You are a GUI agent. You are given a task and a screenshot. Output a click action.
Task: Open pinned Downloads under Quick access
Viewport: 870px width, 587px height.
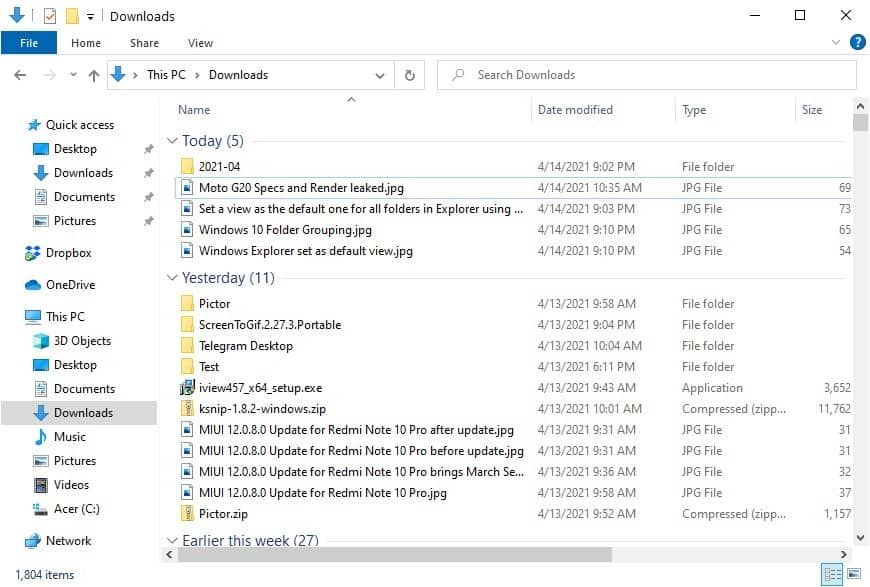tap(83, 173)
